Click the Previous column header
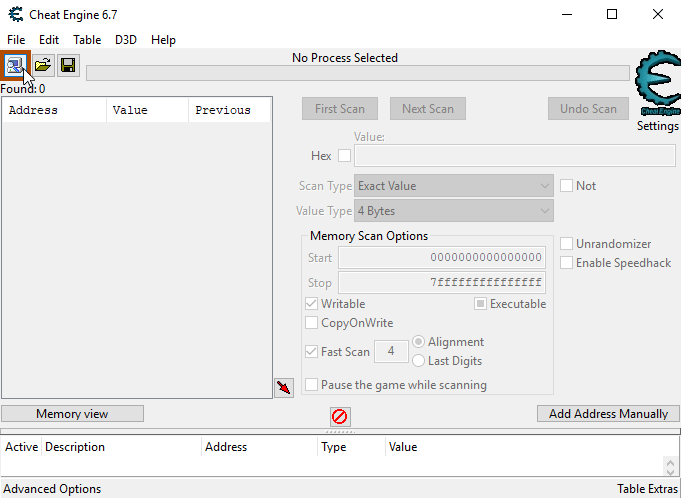681x498 pixels. [x=230, y=110]
